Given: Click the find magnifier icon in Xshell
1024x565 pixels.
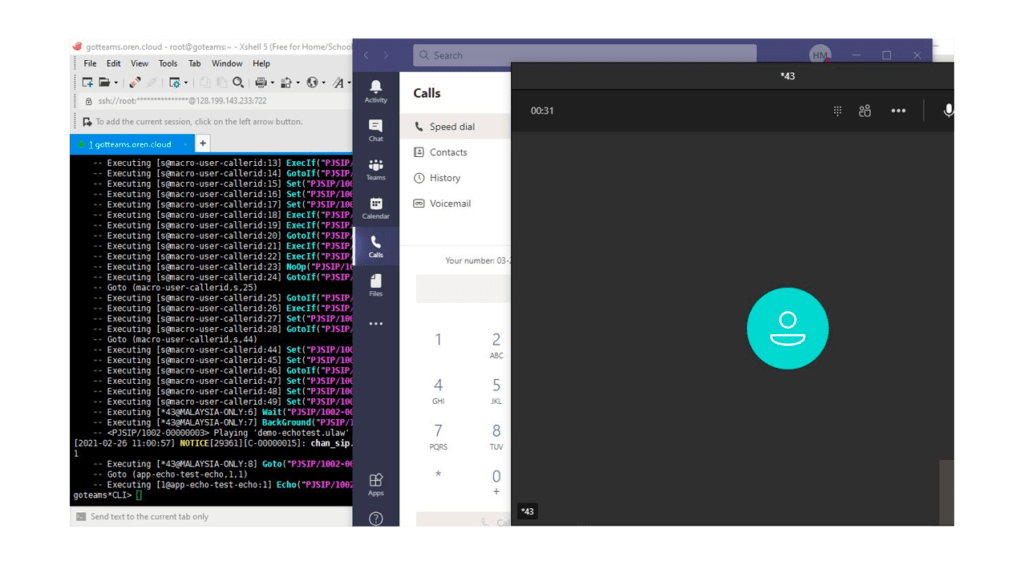Looking at the screenshot, I should point(238,82).
